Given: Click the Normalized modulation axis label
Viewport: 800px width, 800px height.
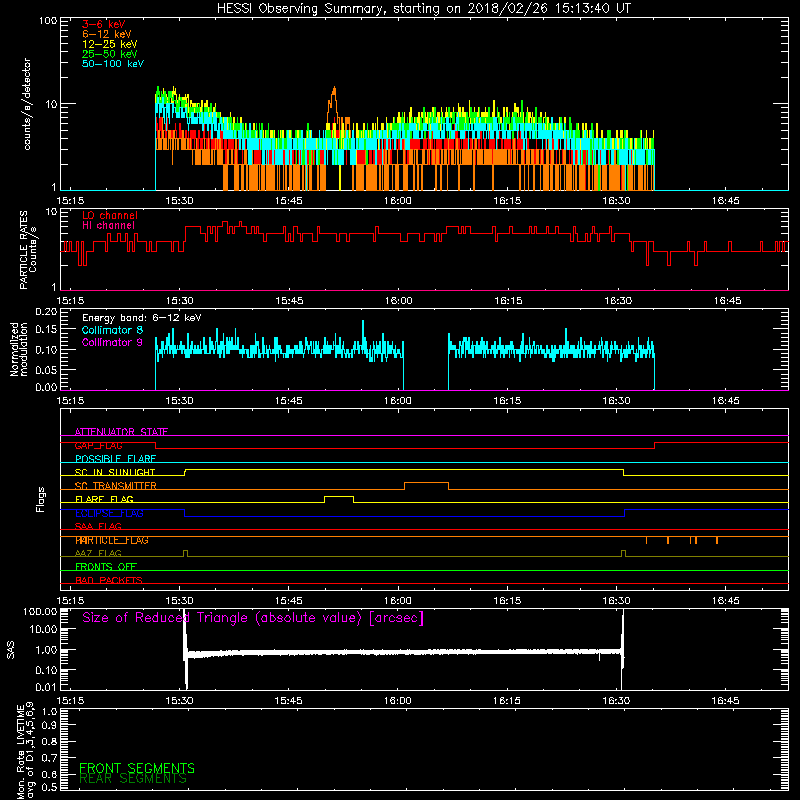Looking at the screenshot, I should coord(18,349).
